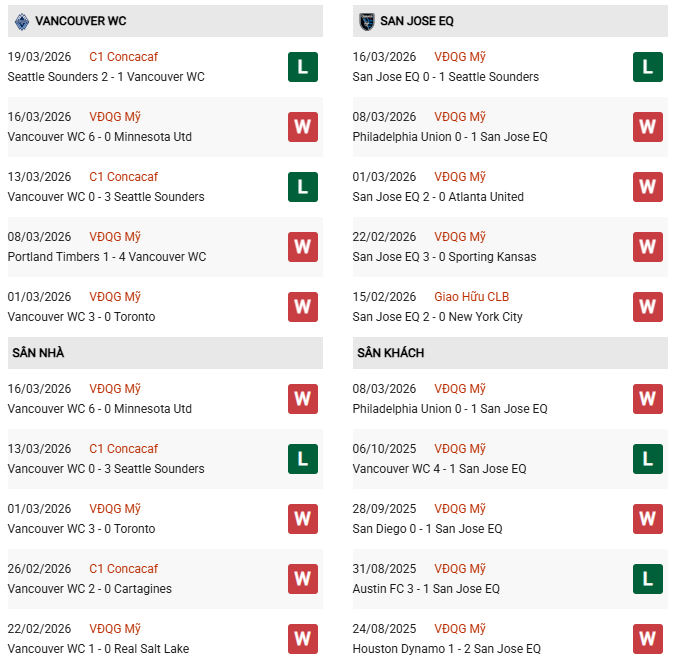Open match Vancouver WC 3 - 0 Toronto under SÂN NHÀ
673x662 pixels.
(81, 529)
